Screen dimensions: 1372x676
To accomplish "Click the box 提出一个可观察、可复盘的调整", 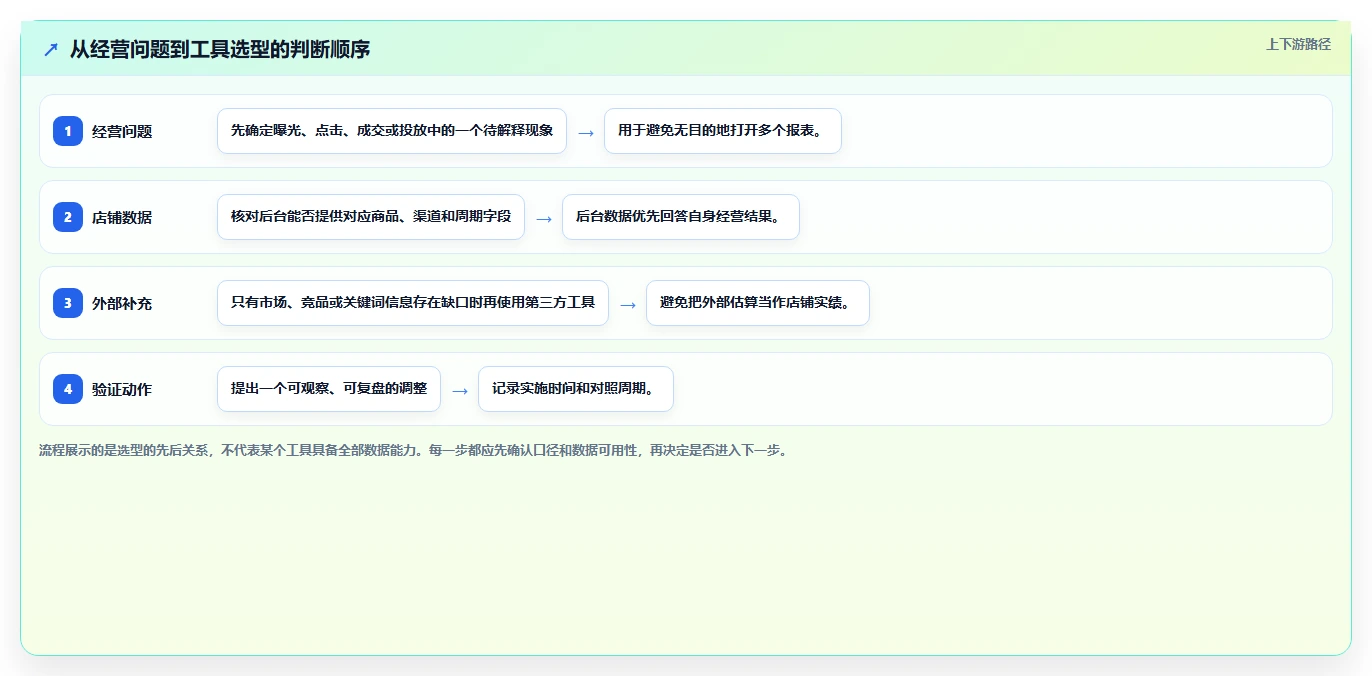I will coord(329,389).
